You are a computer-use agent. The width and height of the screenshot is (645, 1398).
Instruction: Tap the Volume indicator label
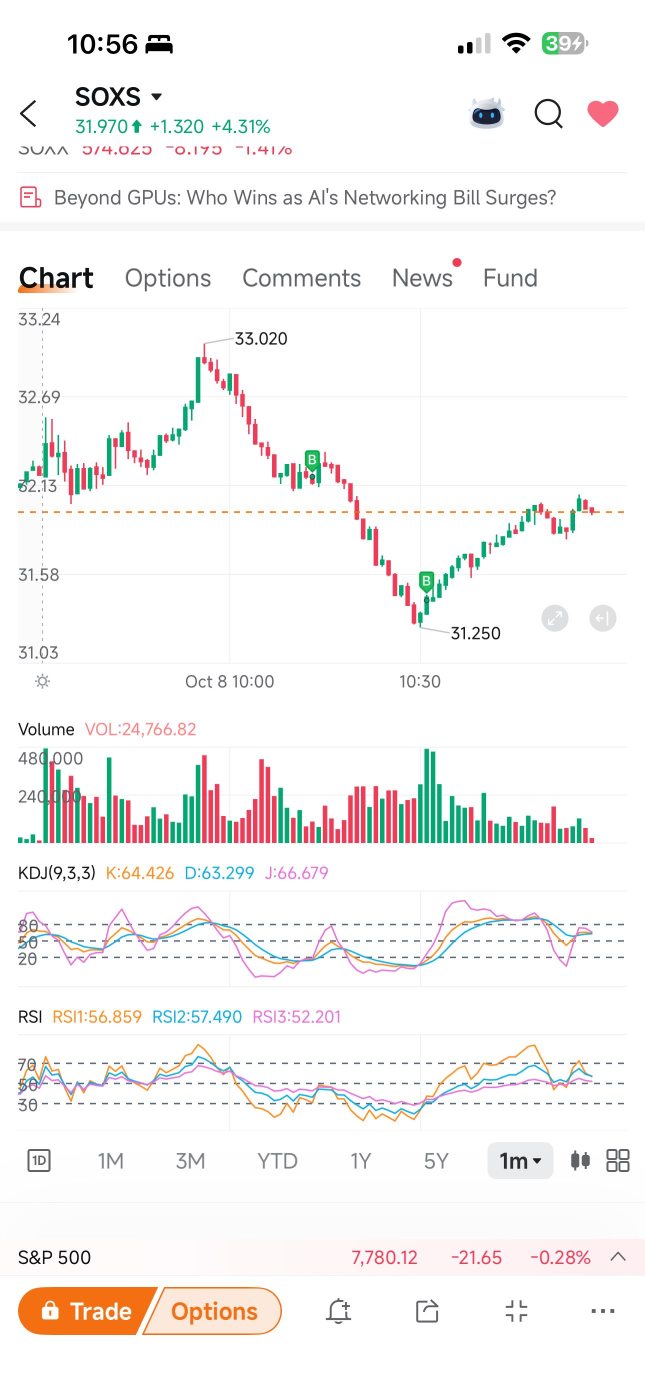tap(46, 729)
